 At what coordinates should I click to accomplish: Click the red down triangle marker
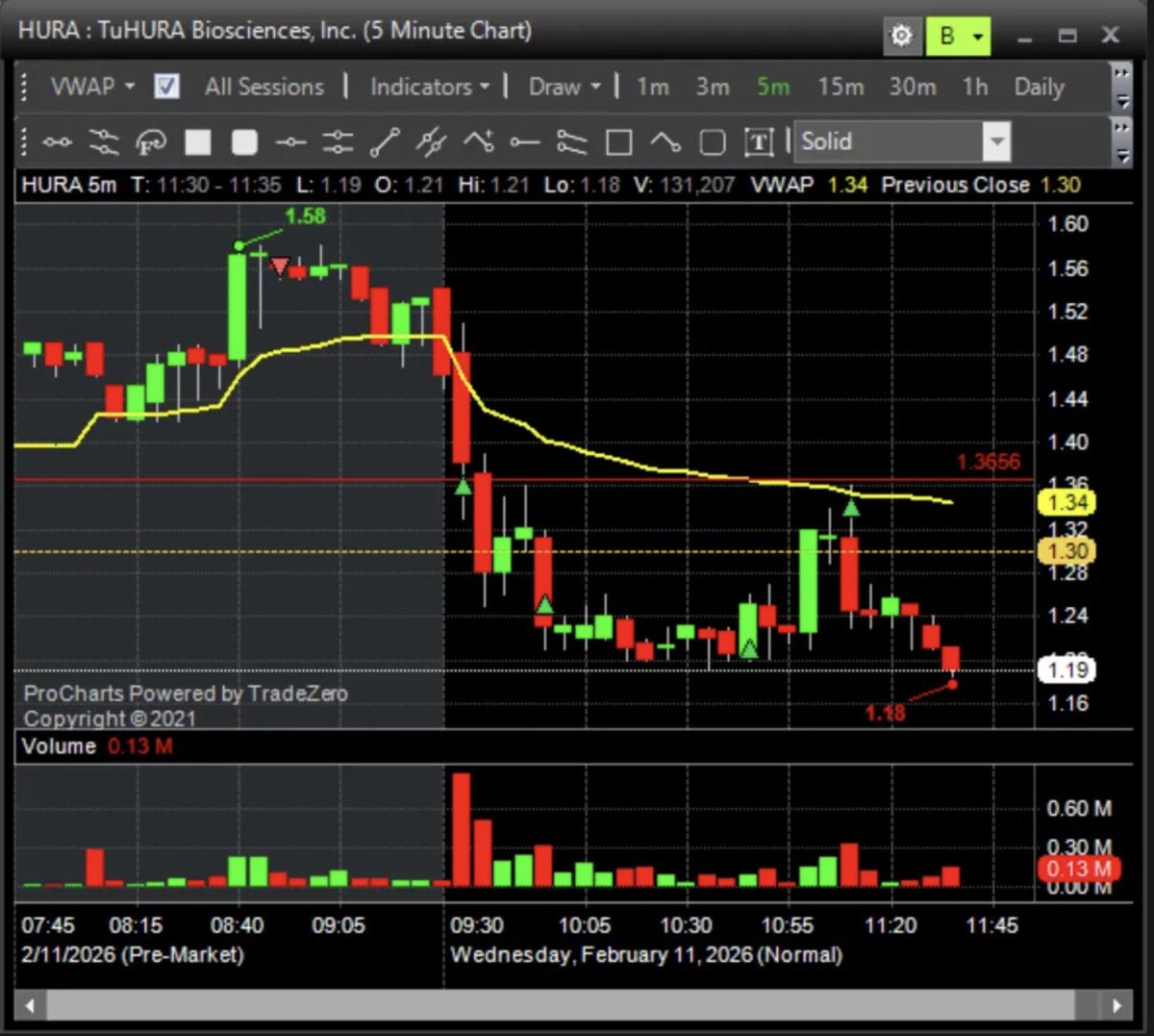pyautogui.click(x=280, y=265)
